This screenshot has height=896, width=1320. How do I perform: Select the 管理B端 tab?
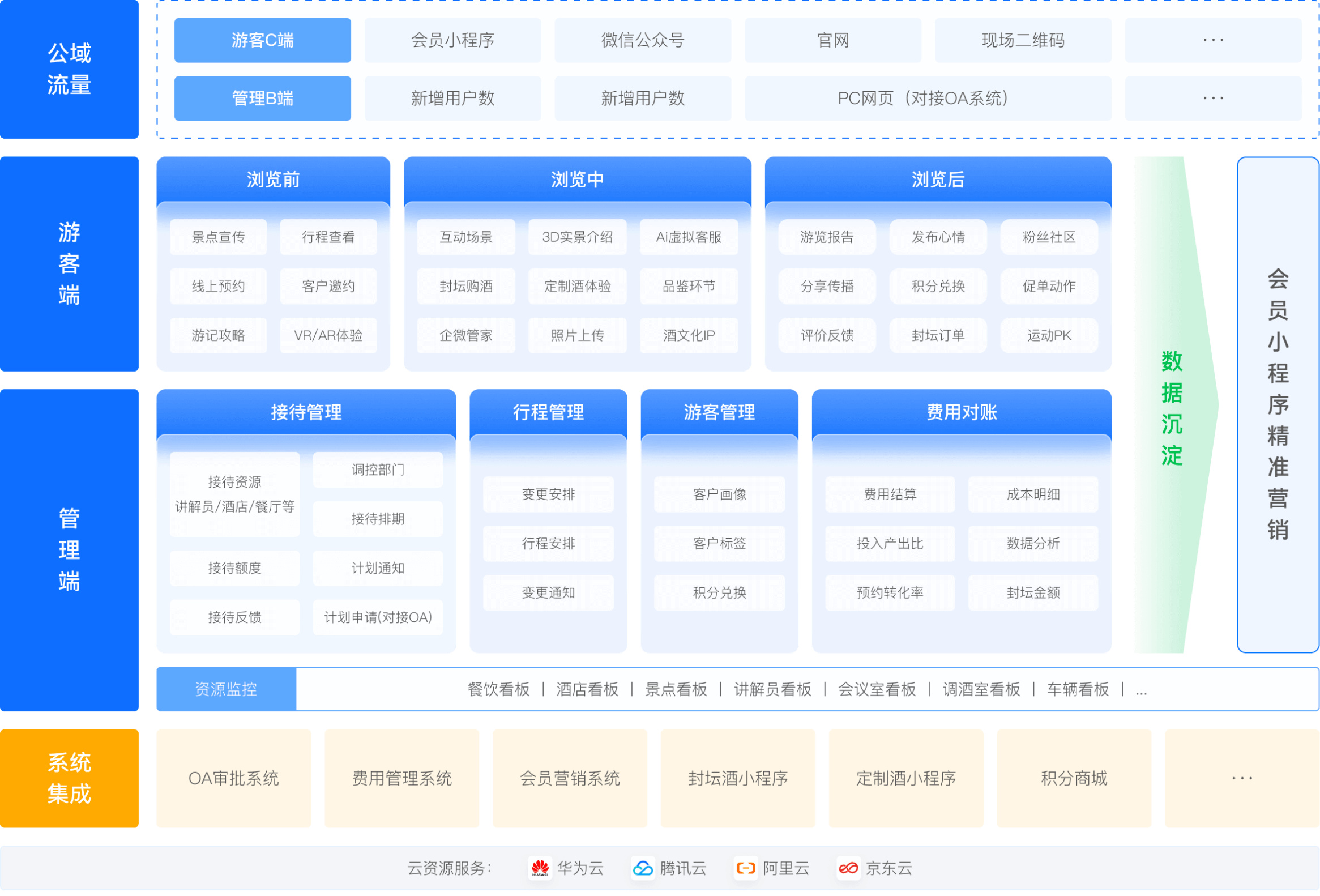pos(262,99)
